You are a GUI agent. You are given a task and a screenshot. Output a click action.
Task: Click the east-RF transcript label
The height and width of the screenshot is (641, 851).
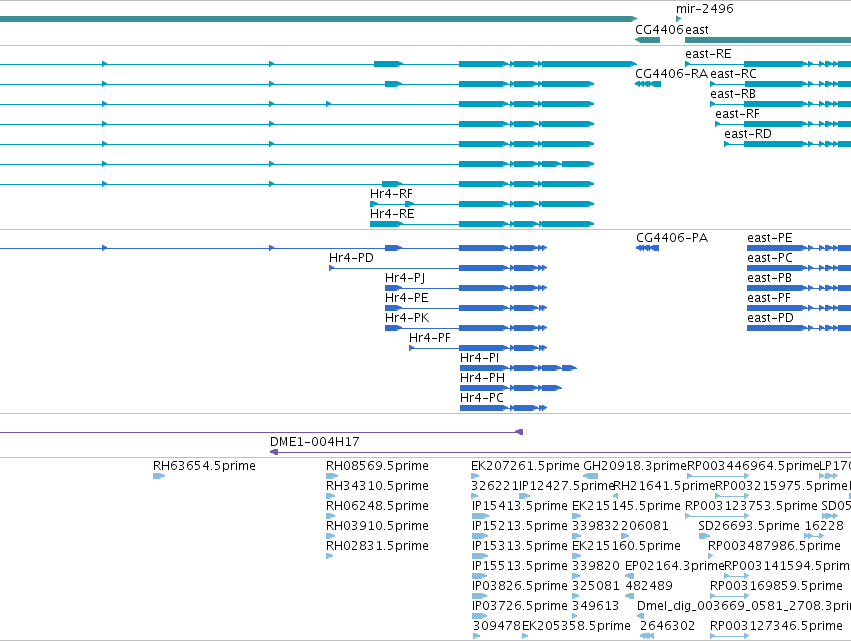pos(737,114)
